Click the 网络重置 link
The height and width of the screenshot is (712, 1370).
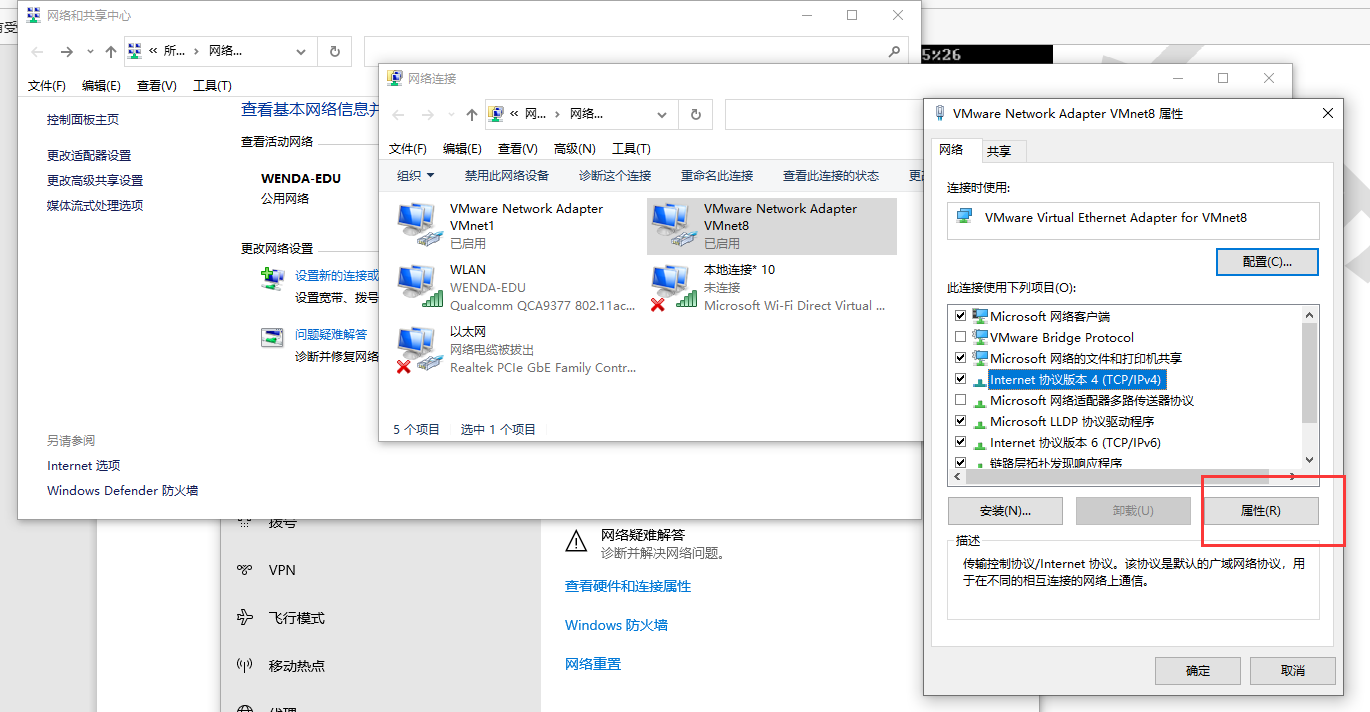593,664
